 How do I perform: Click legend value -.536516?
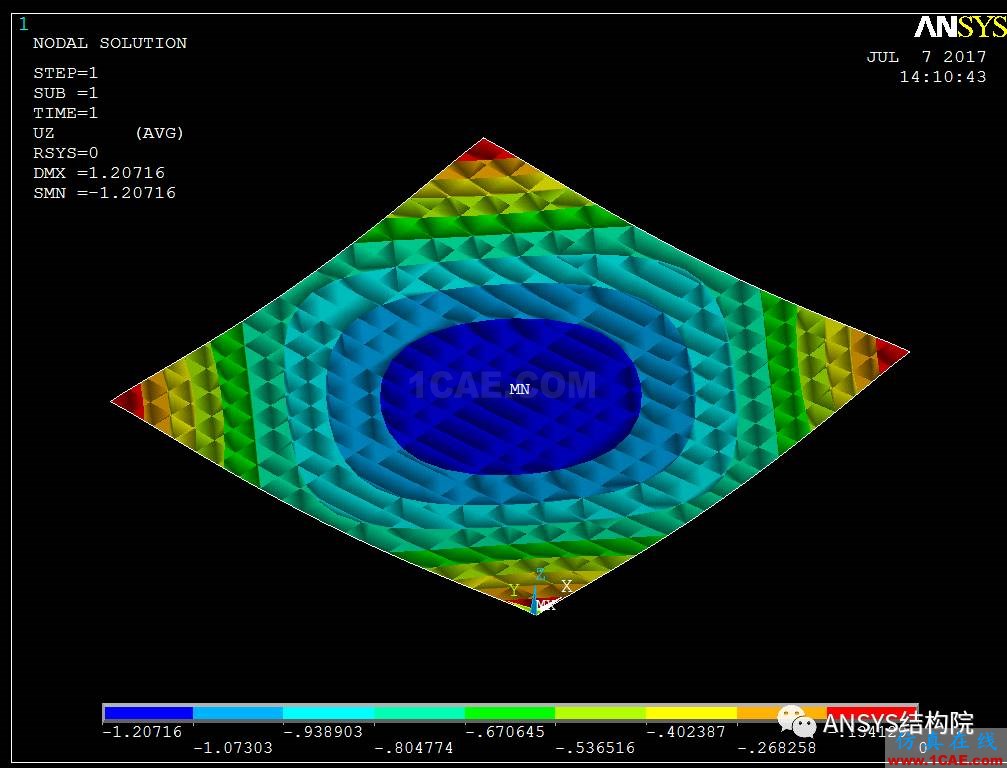[x=595, y=748]
